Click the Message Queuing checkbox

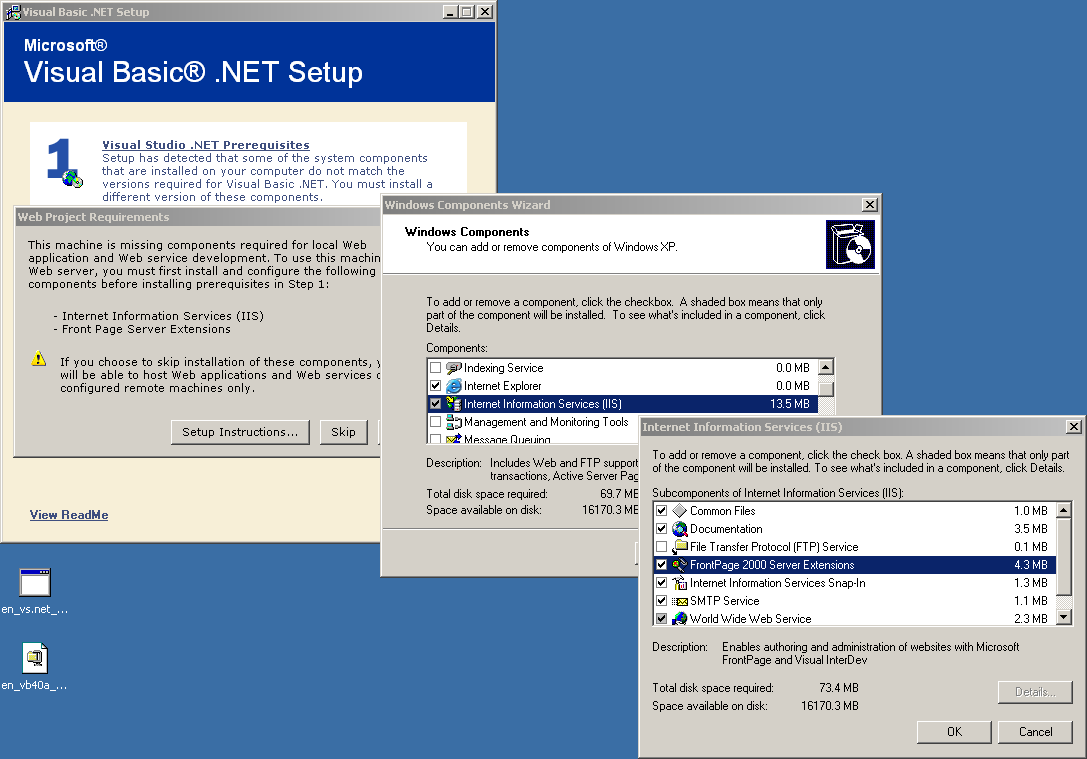pos(435,439)
